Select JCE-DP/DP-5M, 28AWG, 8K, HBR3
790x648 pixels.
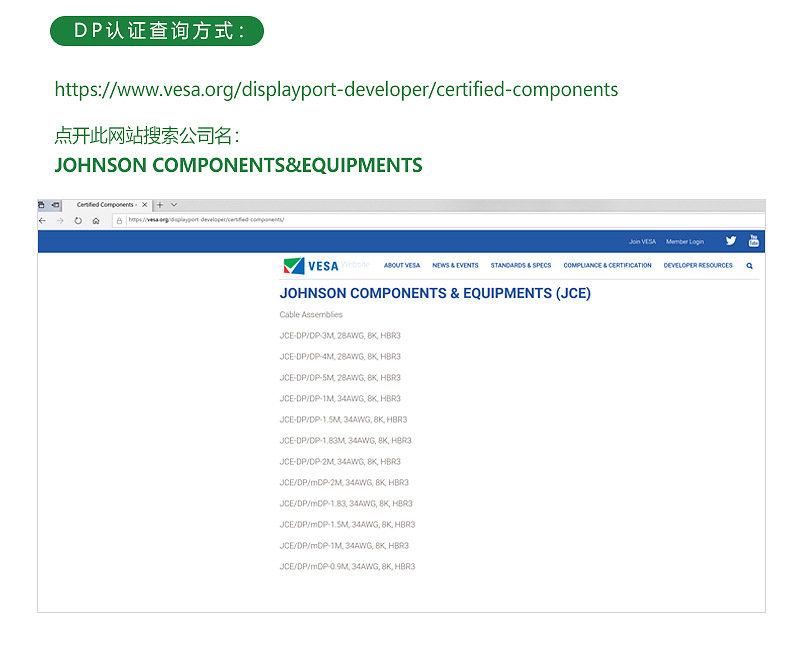click(340, 378)
